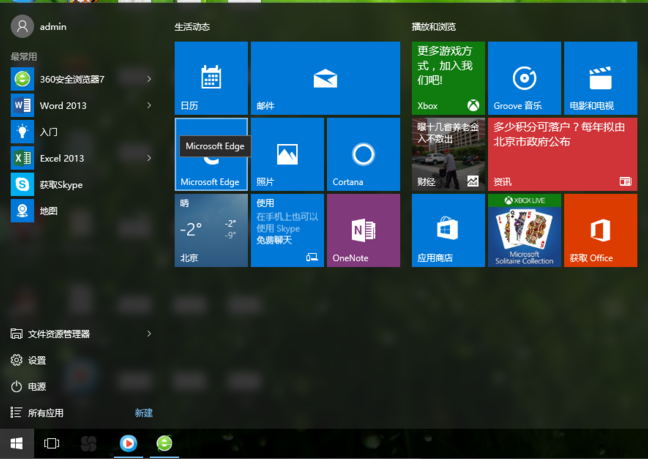Viewport: 648px width, 459px height.
Task: Open the Mail (邮件) tile
Action: 325,77
